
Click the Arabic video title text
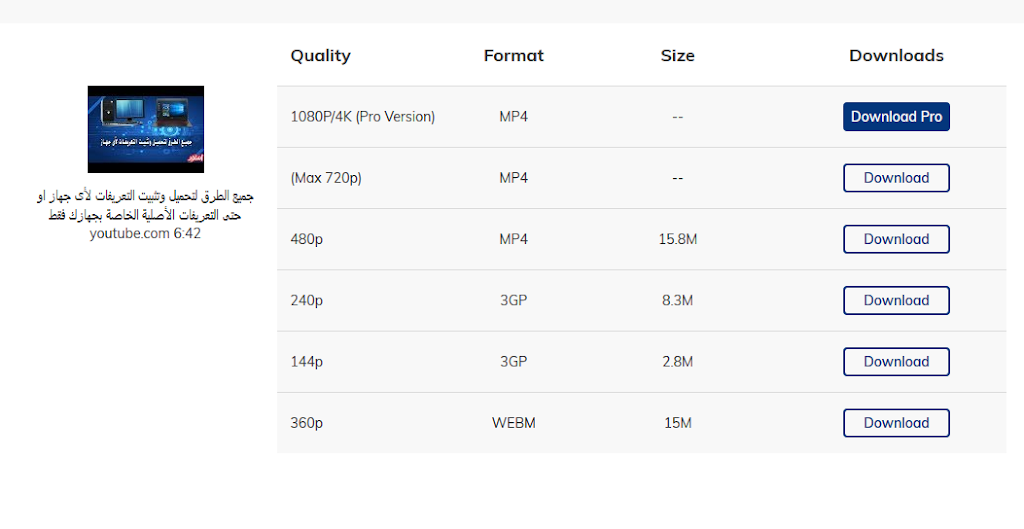click(x=145, y=205)
